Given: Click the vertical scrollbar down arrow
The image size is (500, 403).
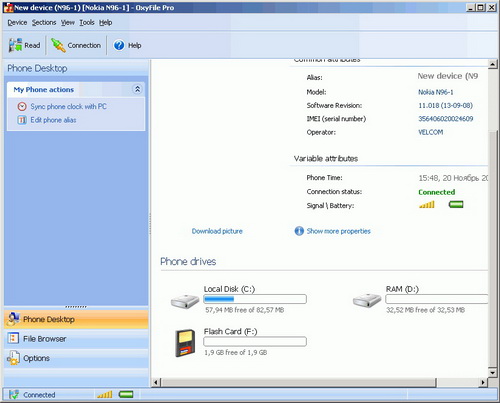Looking at the screenshot, I should (x=493, y=372).
